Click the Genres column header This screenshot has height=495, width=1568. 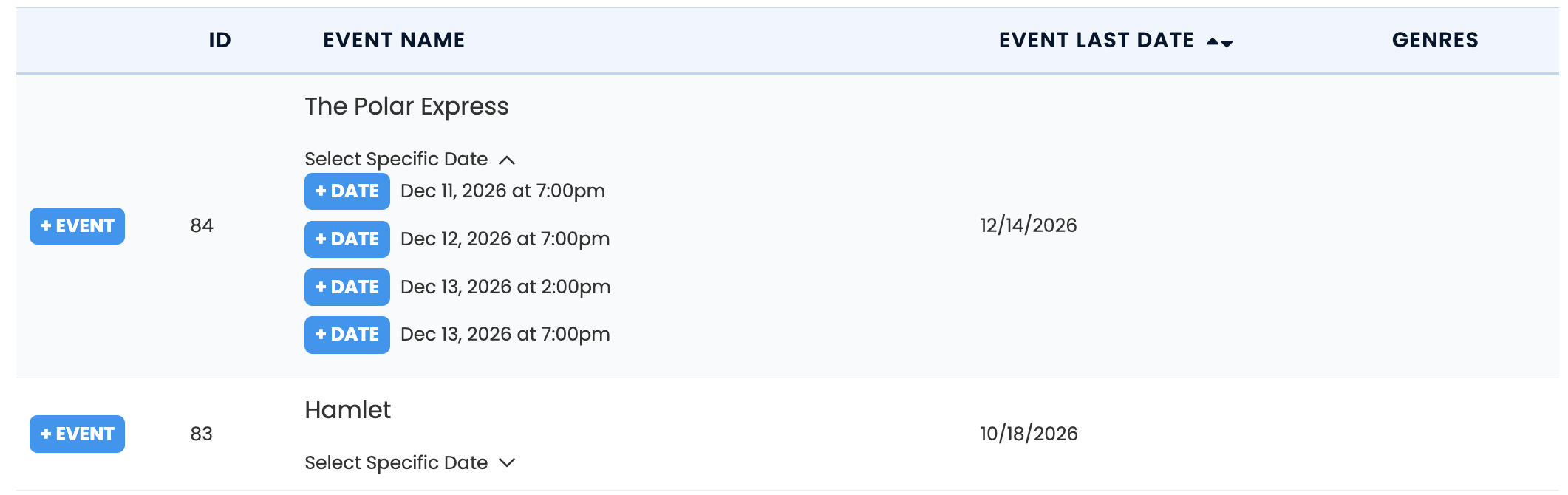1435,41
